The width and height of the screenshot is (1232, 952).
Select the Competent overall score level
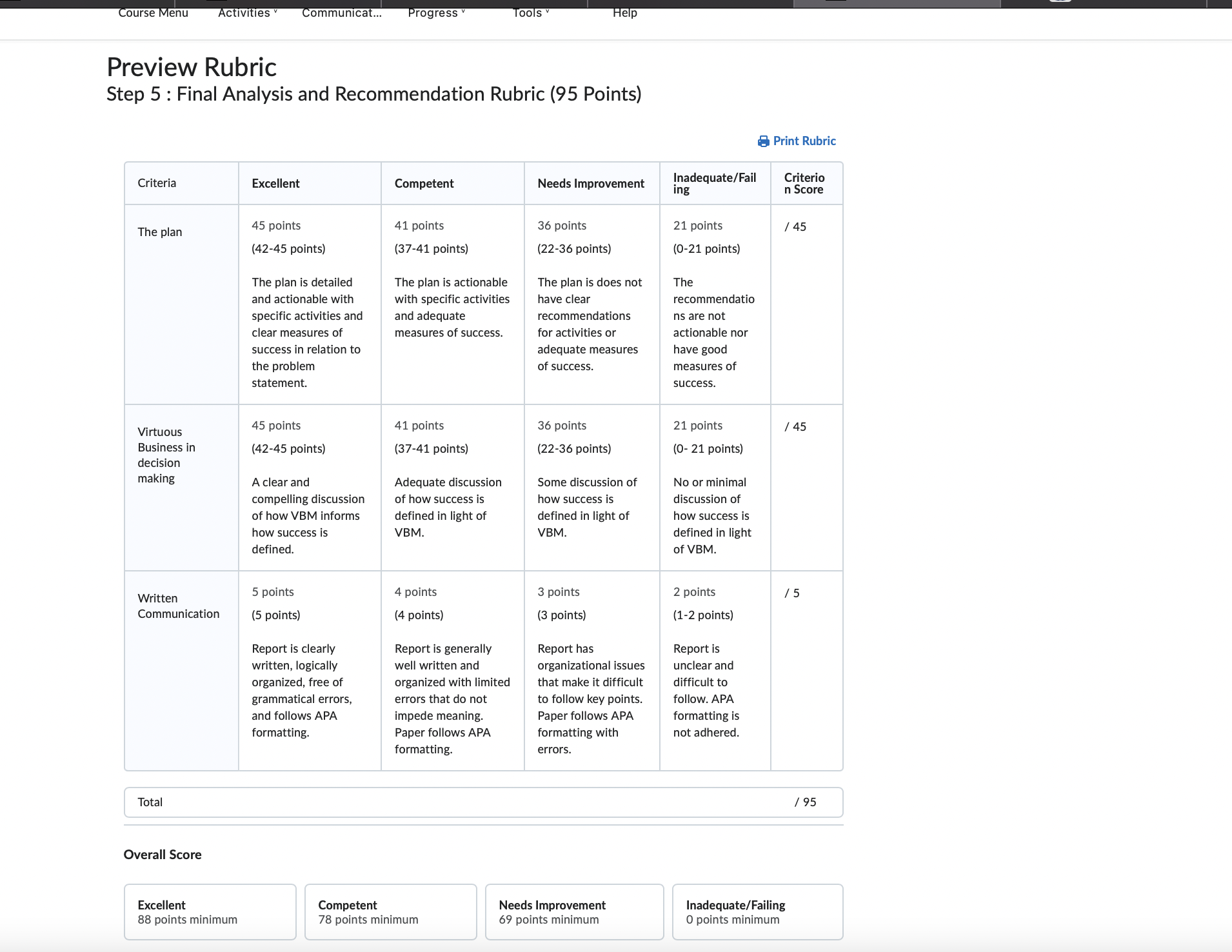coord(391,912)
